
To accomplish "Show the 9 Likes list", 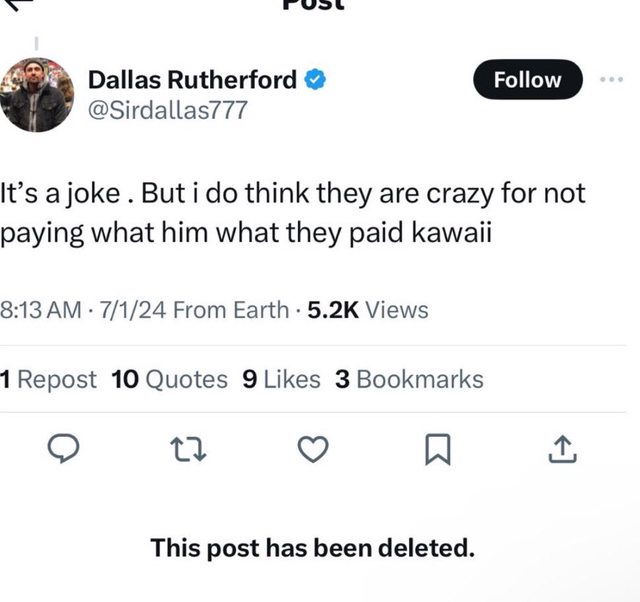I will (x=281, y=379).
